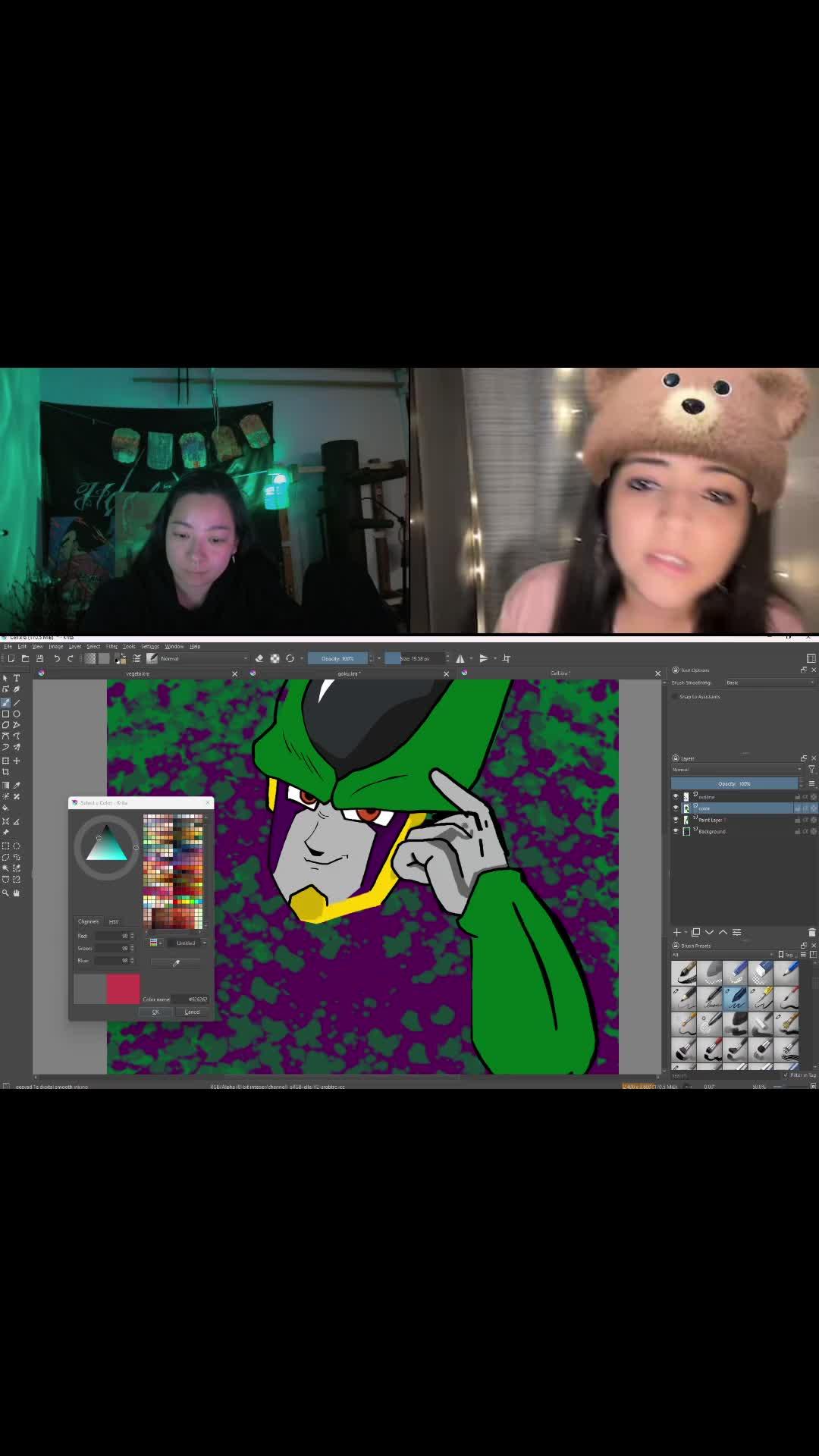Toggle lock on the outline layer

(x=798, y=796)
